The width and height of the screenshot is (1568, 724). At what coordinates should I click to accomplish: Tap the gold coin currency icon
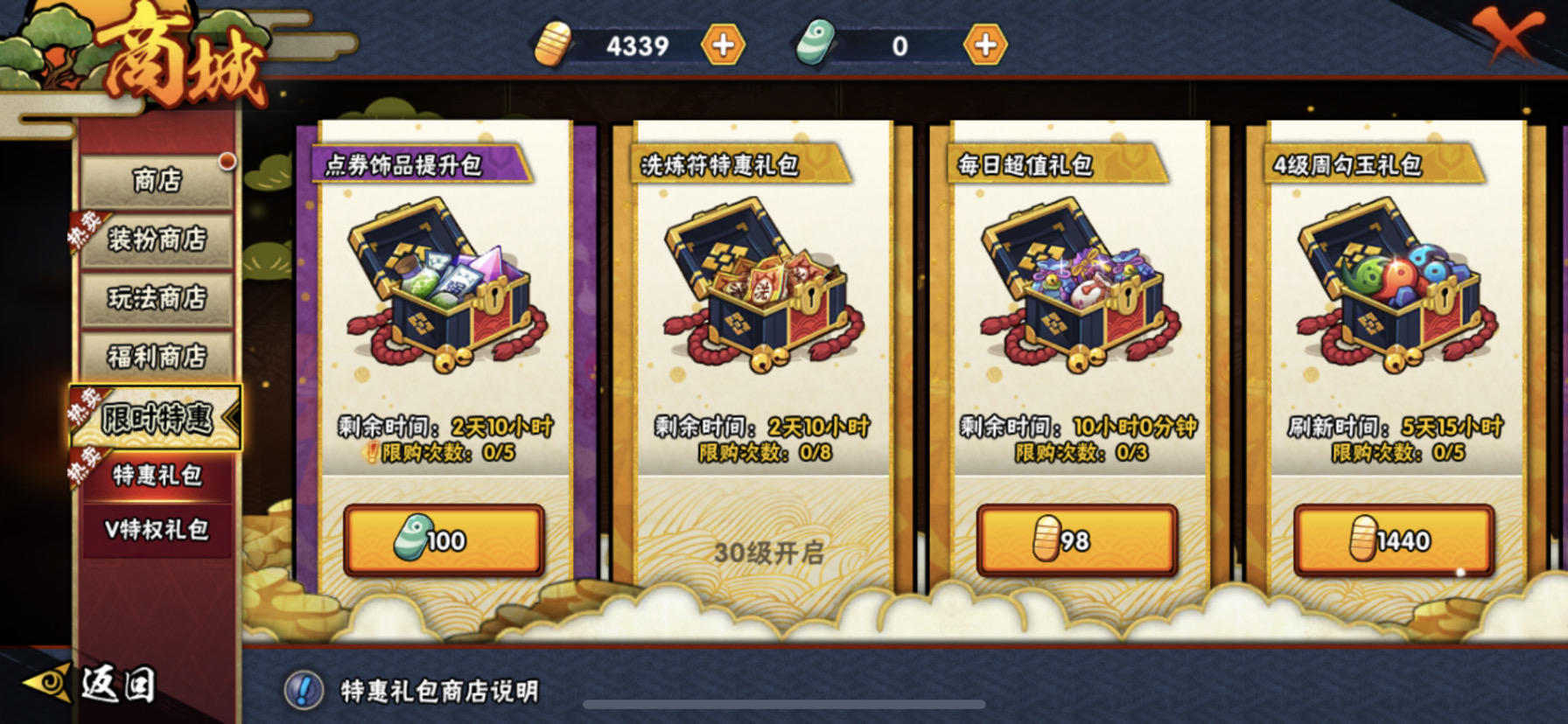553,44
